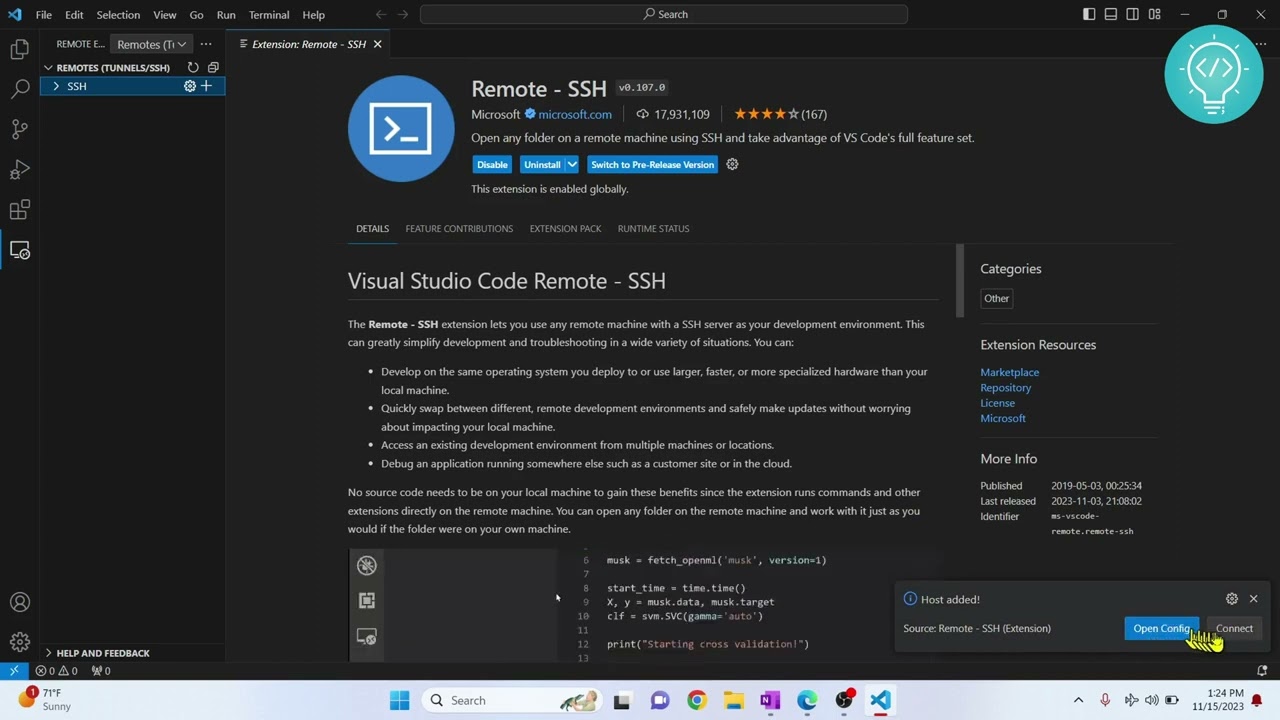
Task: Add new SSH host with plus icon
Action: coord(207,86)
